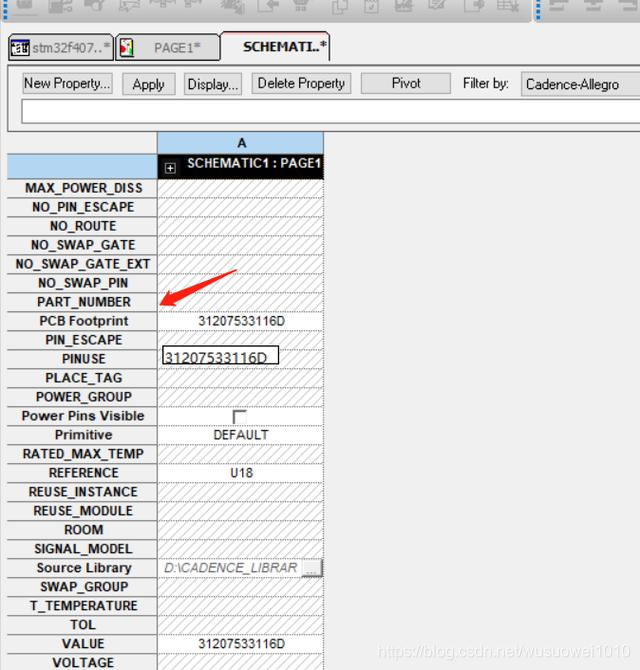Select the Primitive DEFAULT cell
The height and width of the screenshot is (670, 640).
[x=241, y=435]
